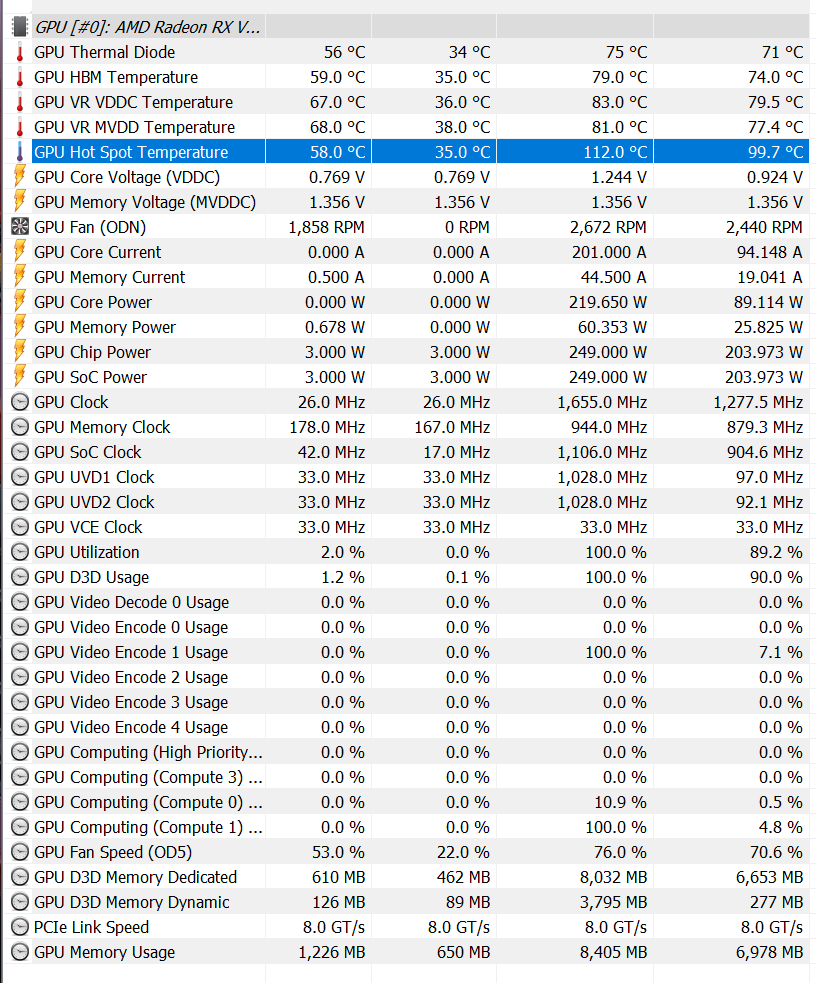Select the GPU Chip Power label
816x983 pixels.
(93, 352)
